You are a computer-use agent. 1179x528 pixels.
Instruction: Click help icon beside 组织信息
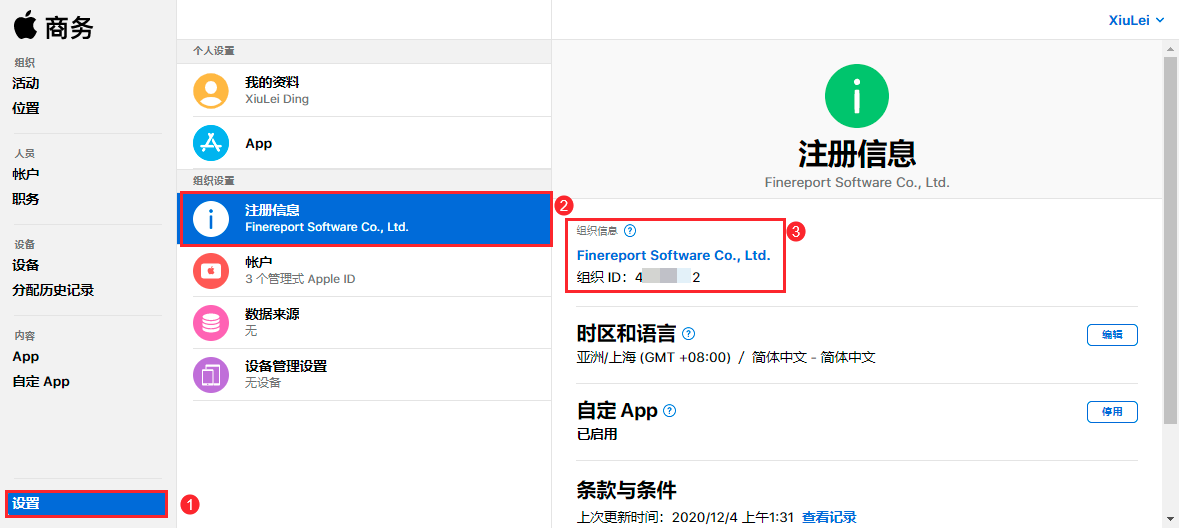point(630,231)
